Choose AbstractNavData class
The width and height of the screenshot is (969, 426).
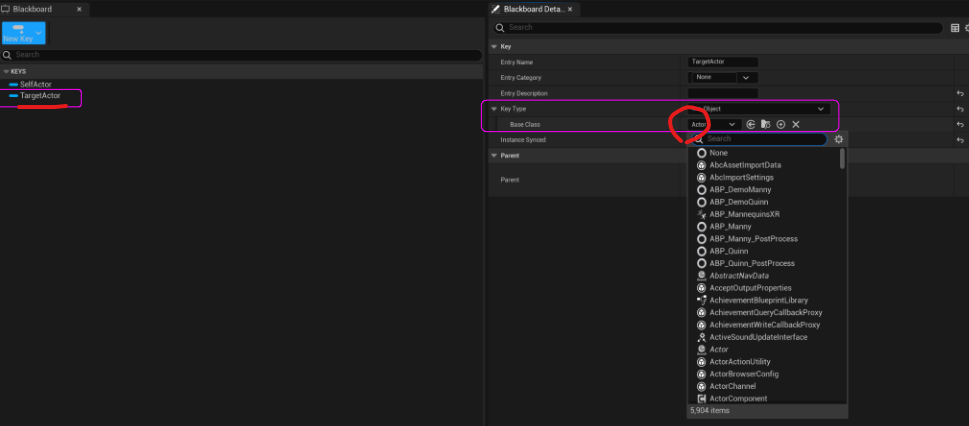point(739,276)
